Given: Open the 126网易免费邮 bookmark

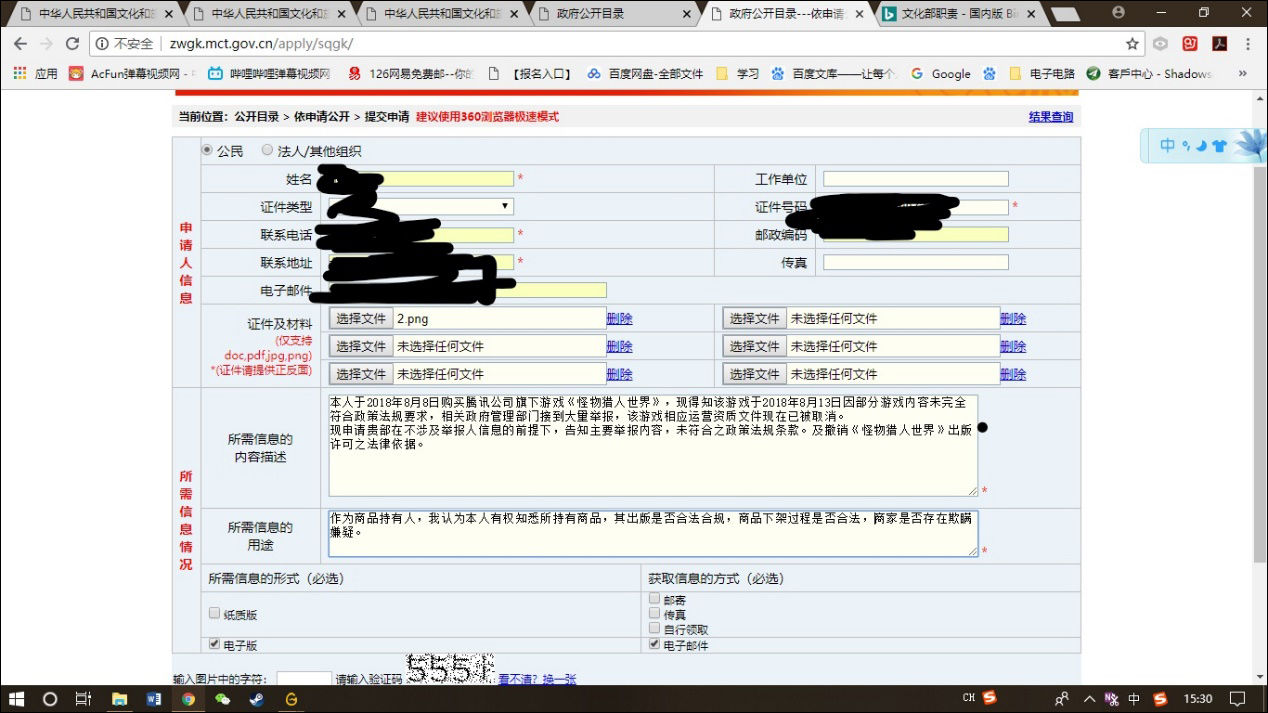Looking at the screenshot, I should [411, 74].
